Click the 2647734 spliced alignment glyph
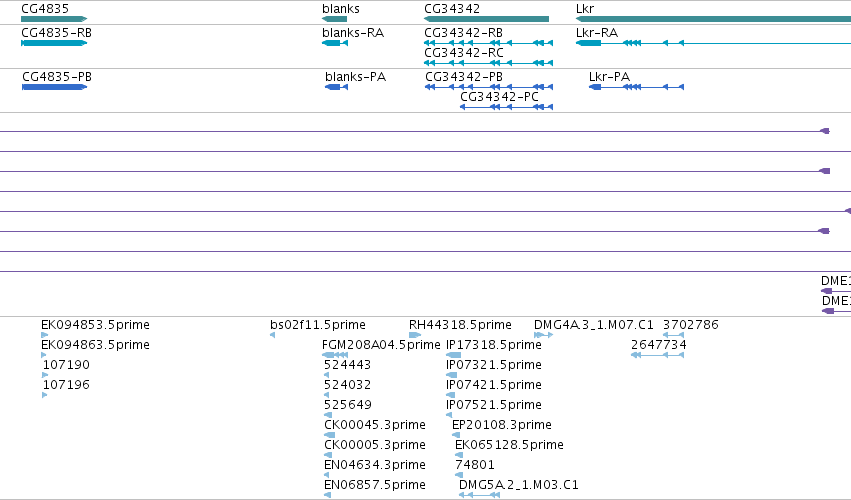851x500 pixels. [657, 355]
